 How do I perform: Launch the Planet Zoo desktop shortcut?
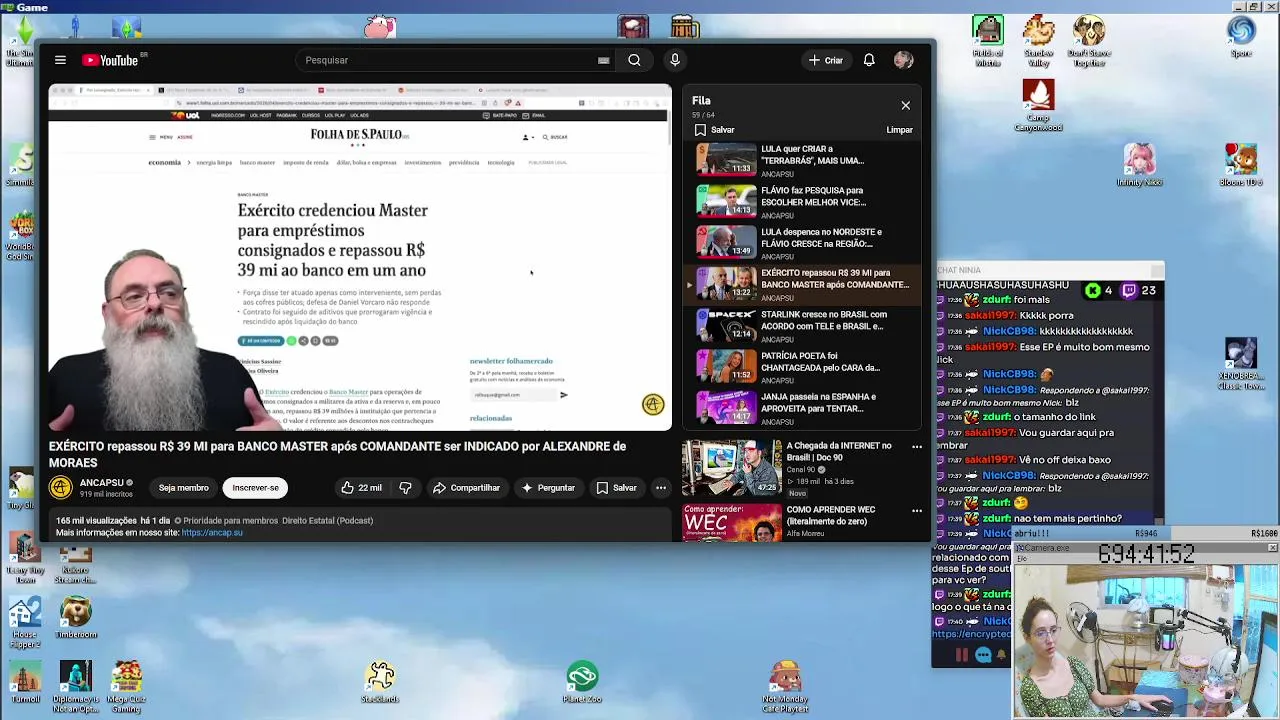click(x=582, y=682)
